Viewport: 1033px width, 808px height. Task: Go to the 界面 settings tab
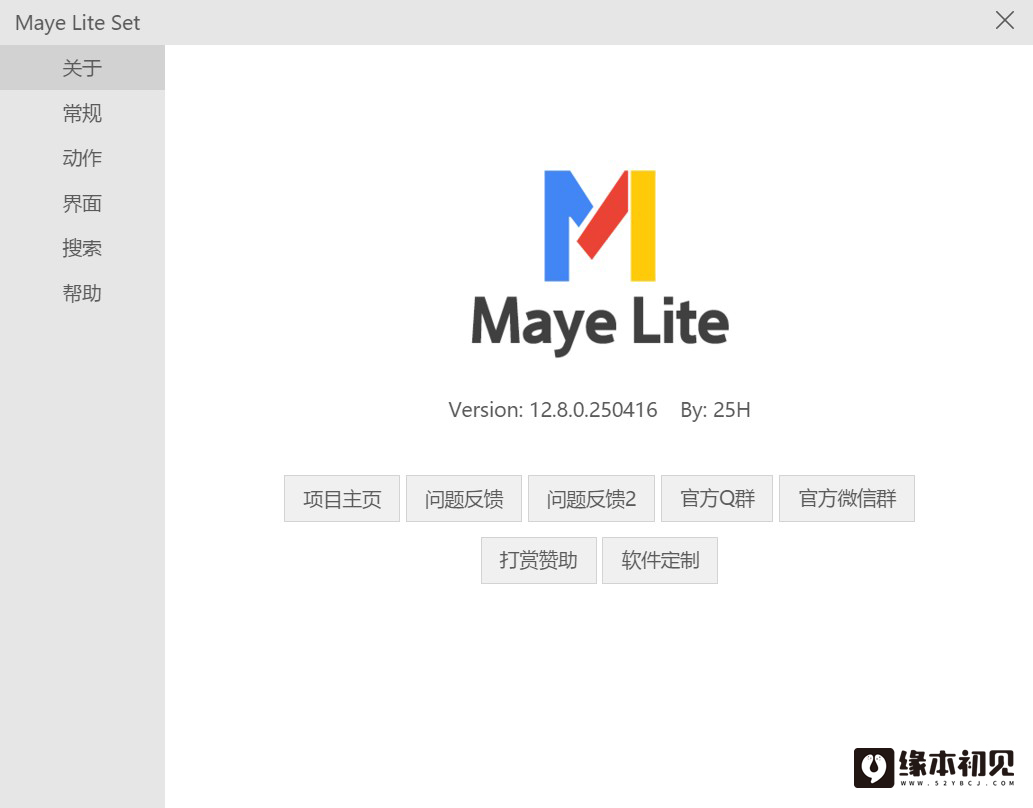(x=82, y=204)
